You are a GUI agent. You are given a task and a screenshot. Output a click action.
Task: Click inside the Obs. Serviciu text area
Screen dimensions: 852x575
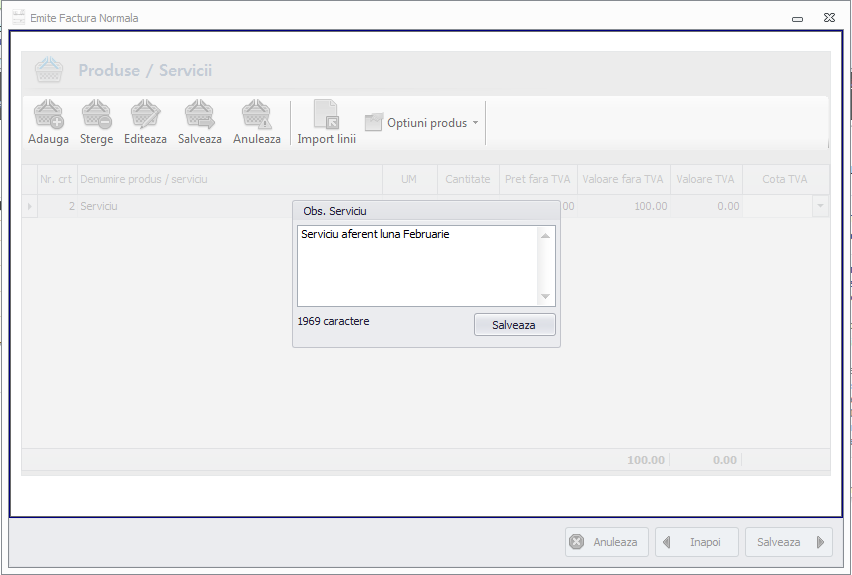(x=417, y=265)
